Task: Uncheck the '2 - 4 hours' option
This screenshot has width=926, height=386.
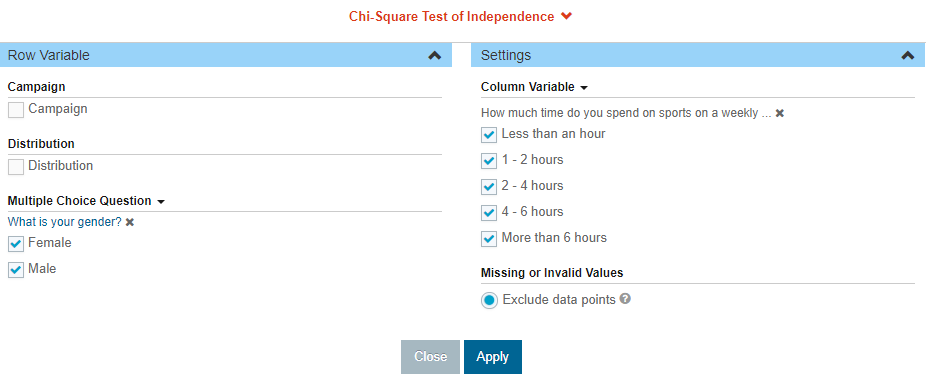Action: pos(489,187)
